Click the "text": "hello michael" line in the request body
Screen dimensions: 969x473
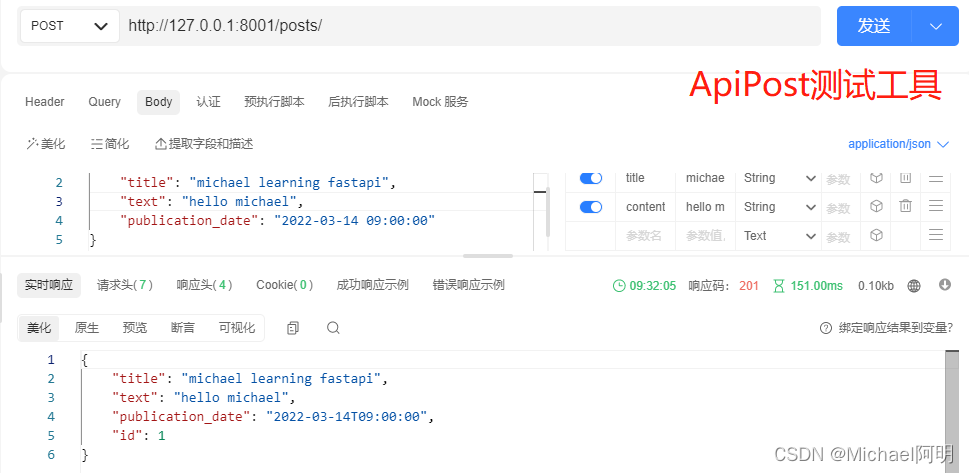pos(212,202)
